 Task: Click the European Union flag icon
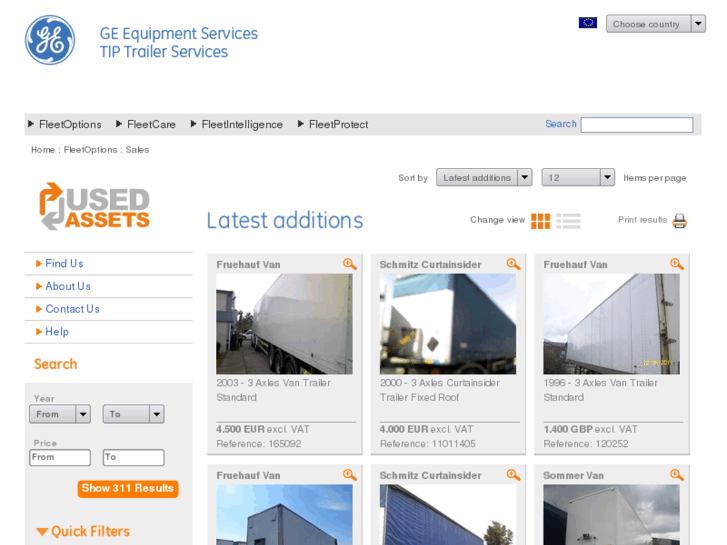click(587, 22)
